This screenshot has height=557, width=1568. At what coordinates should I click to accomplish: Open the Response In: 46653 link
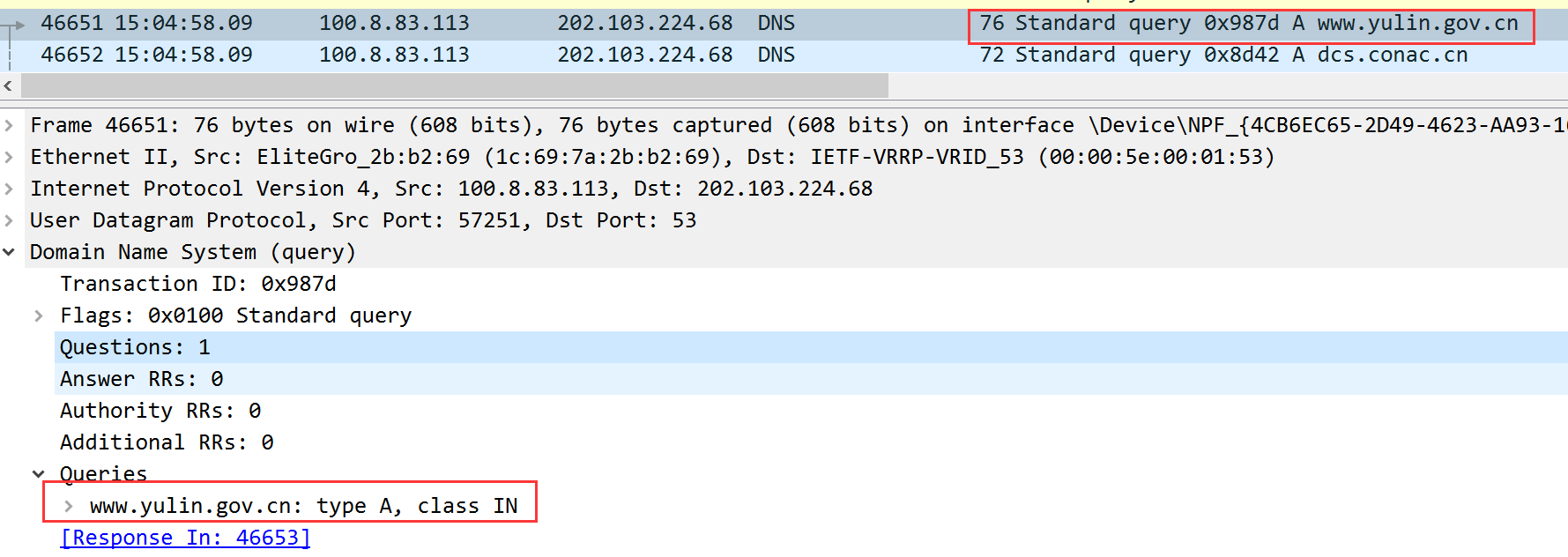coord(185,538)
